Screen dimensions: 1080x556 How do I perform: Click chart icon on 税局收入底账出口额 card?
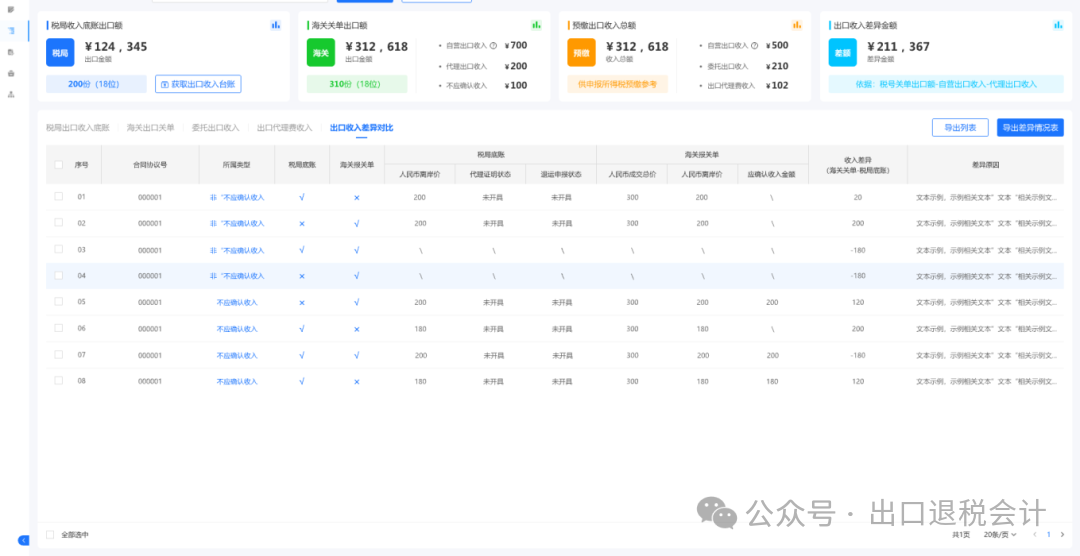(276, 25)
